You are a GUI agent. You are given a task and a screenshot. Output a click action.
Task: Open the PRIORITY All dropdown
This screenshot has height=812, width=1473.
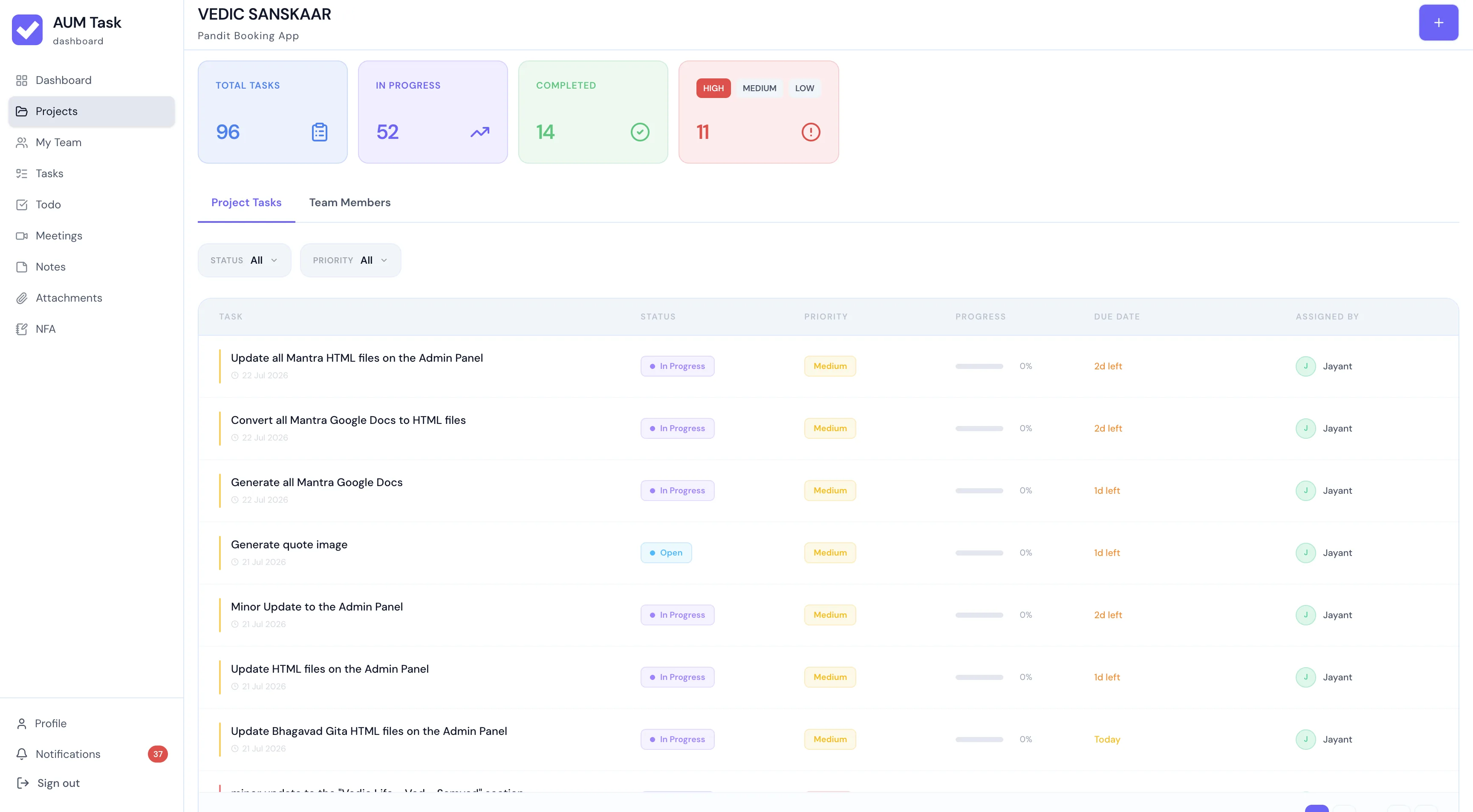pos(350,261)
